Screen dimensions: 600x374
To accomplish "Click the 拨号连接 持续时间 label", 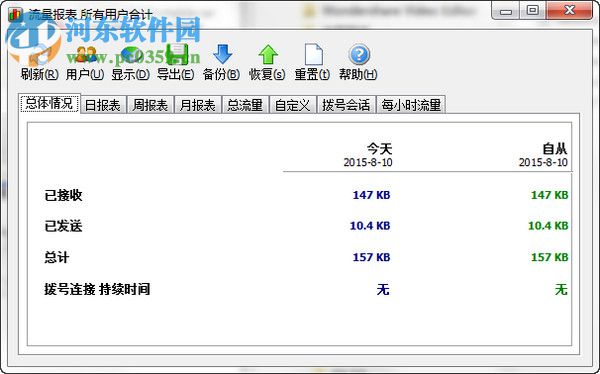I will click(97, 289).
